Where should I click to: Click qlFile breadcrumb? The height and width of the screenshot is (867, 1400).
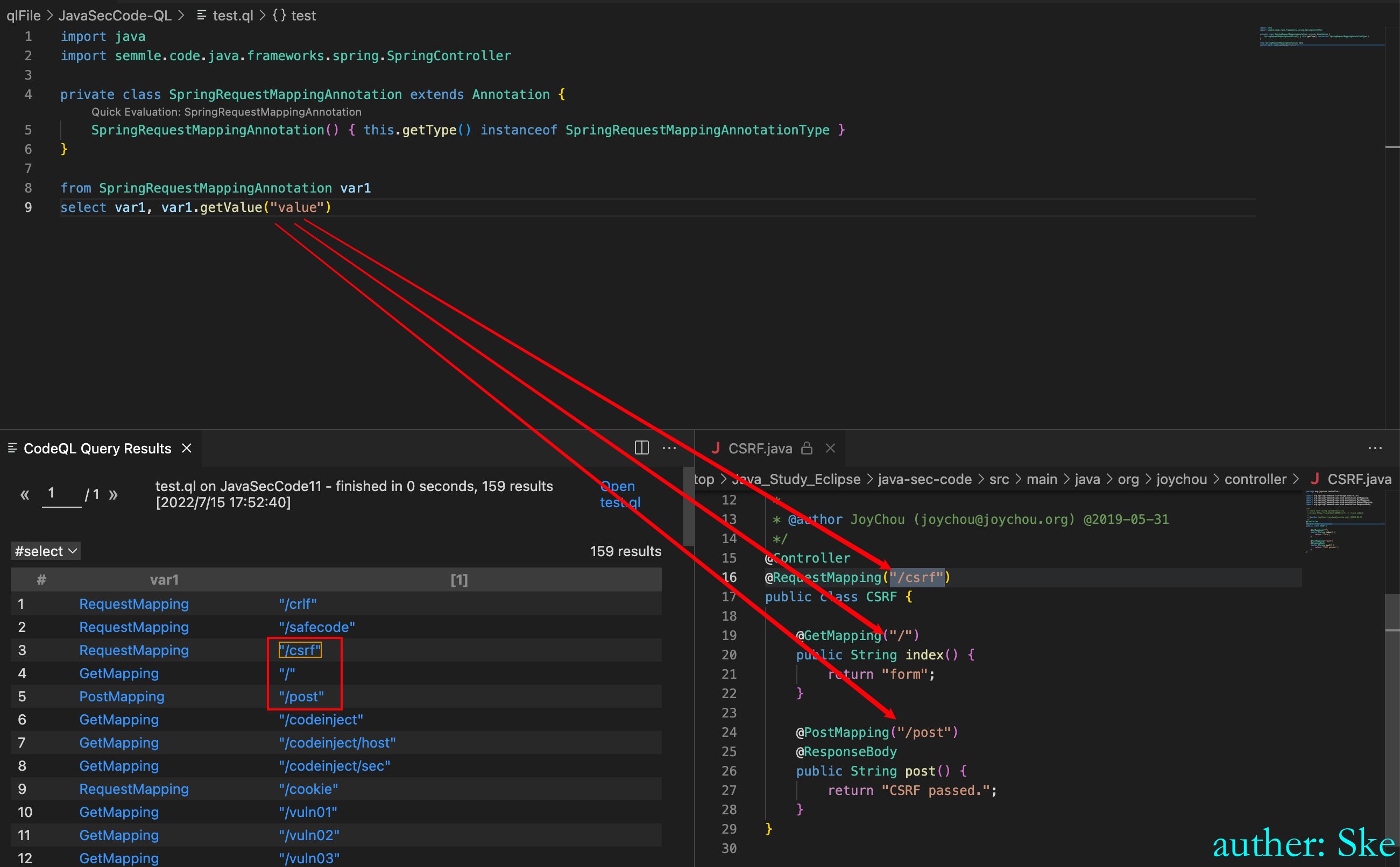pyautogui.click(x=24, y=16)
